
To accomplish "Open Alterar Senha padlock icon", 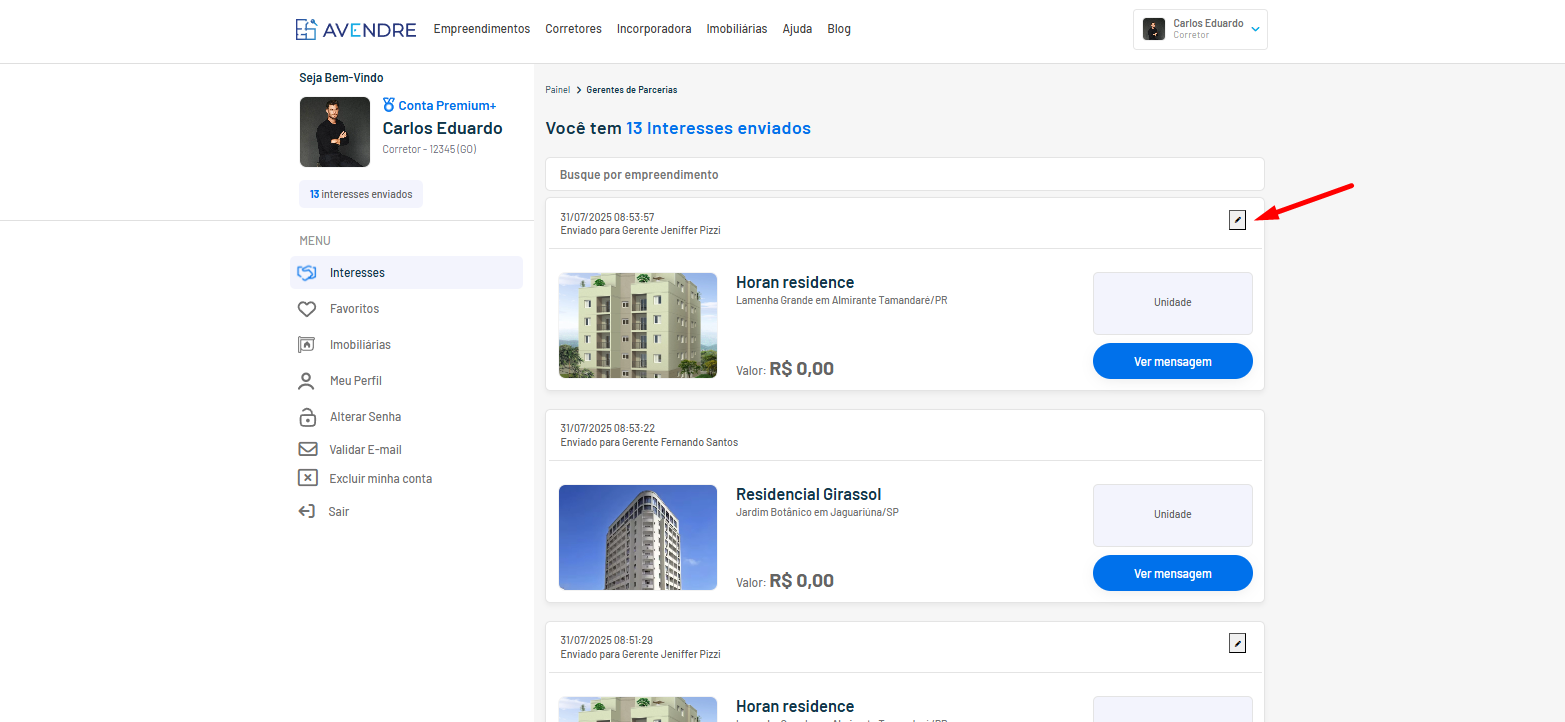I will point(307,417).
